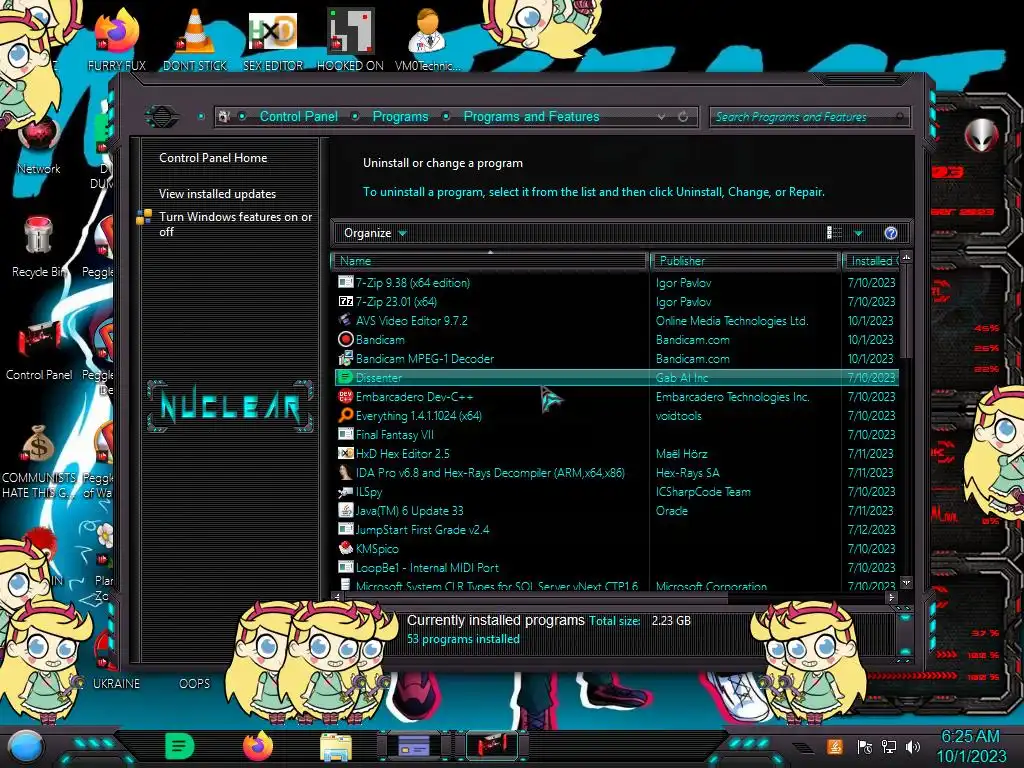Select the HxD Hex Editor 2.5 row
Image resolution: width=1024 pixels, height=768 pixels.
(616, 453)
